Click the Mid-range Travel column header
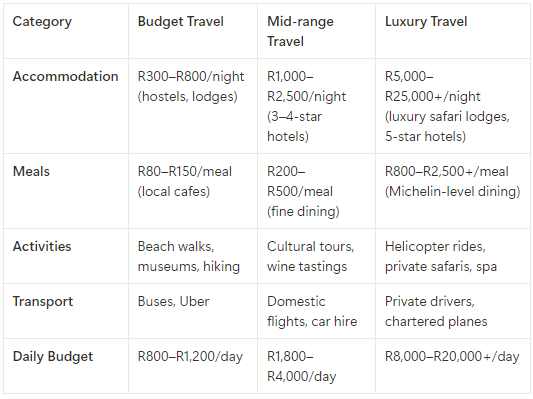The height and width of the screenshot is (399, 533). [x=316, y=31]
